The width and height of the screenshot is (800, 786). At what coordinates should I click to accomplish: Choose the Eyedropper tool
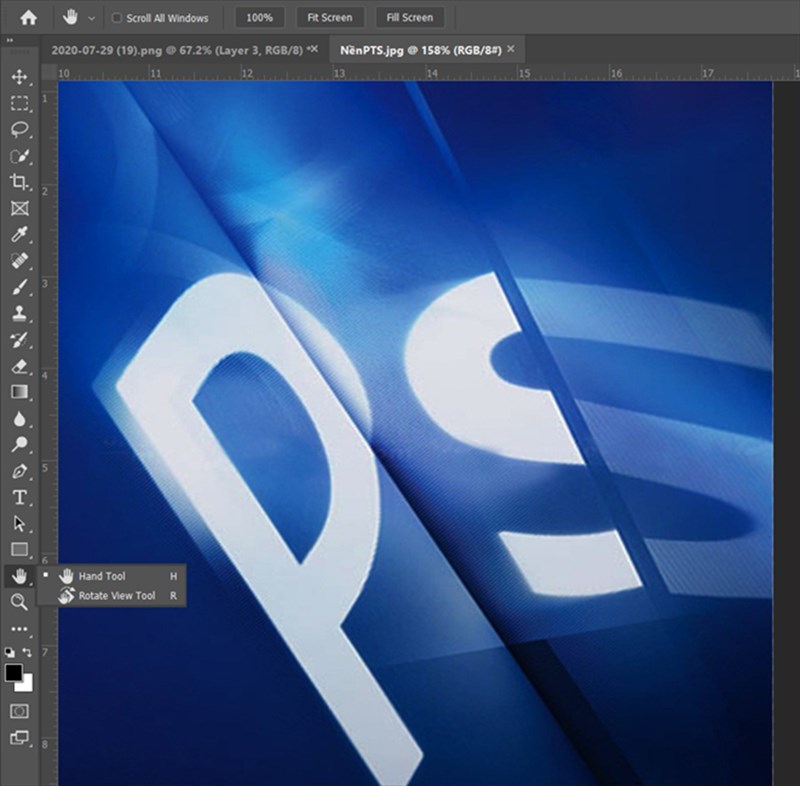(x=19, y=235)
